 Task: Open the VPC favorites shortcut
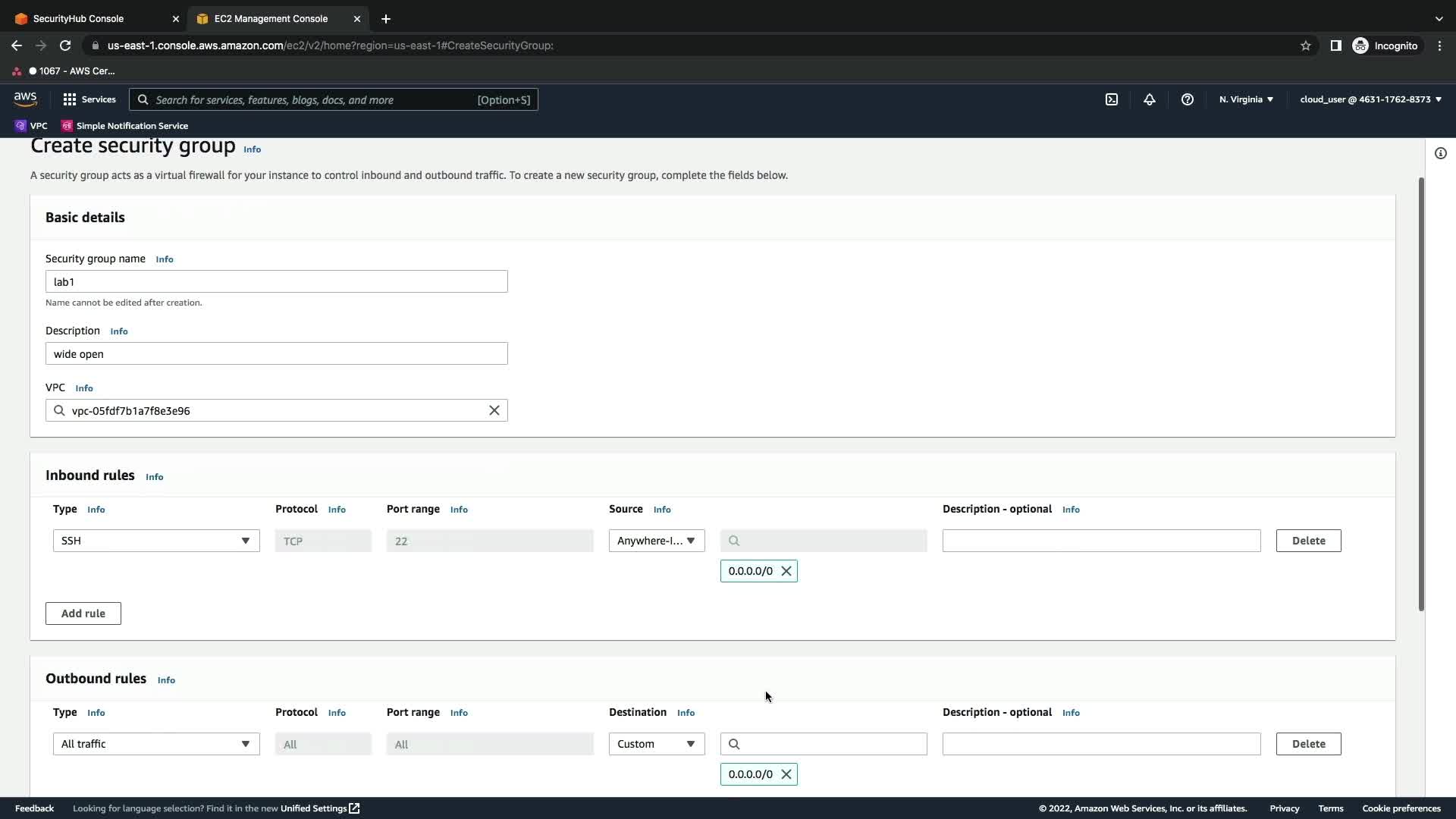click(31, 126)
